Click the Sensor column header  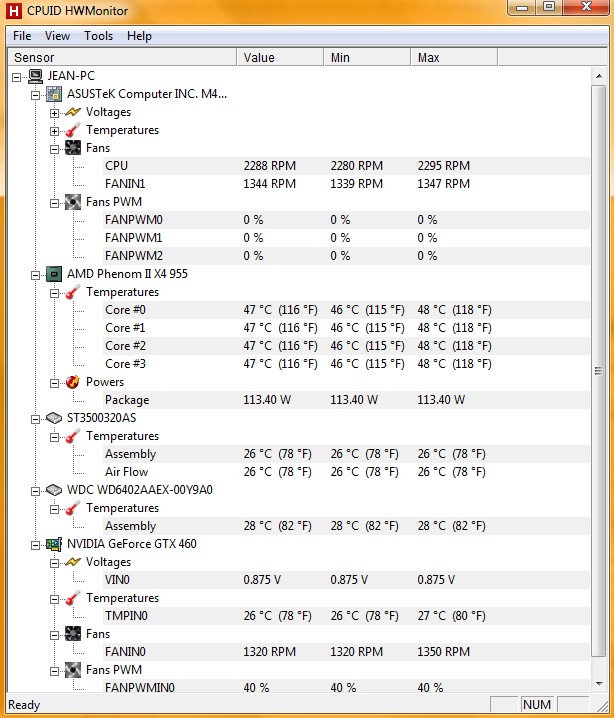pos(122,58)
